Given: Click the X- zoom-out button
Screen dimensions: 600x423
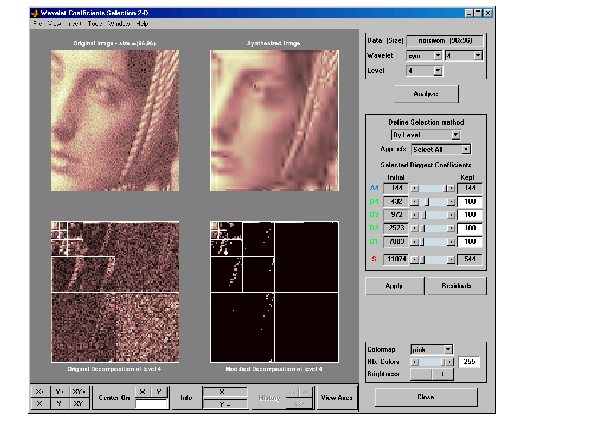Looking at the screenshot, I should coord(39,403).
